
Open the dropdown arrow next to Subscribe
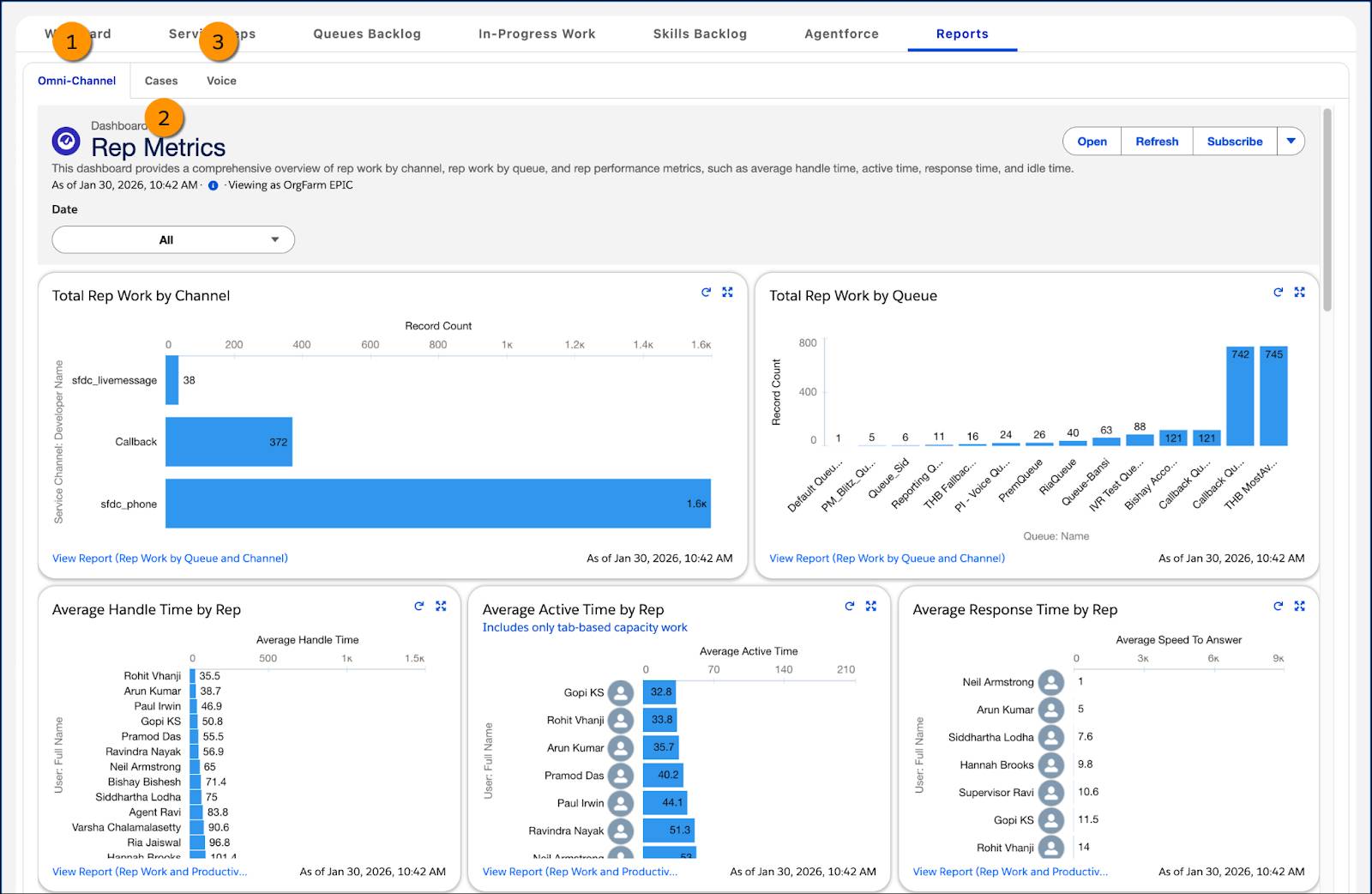1292,141
